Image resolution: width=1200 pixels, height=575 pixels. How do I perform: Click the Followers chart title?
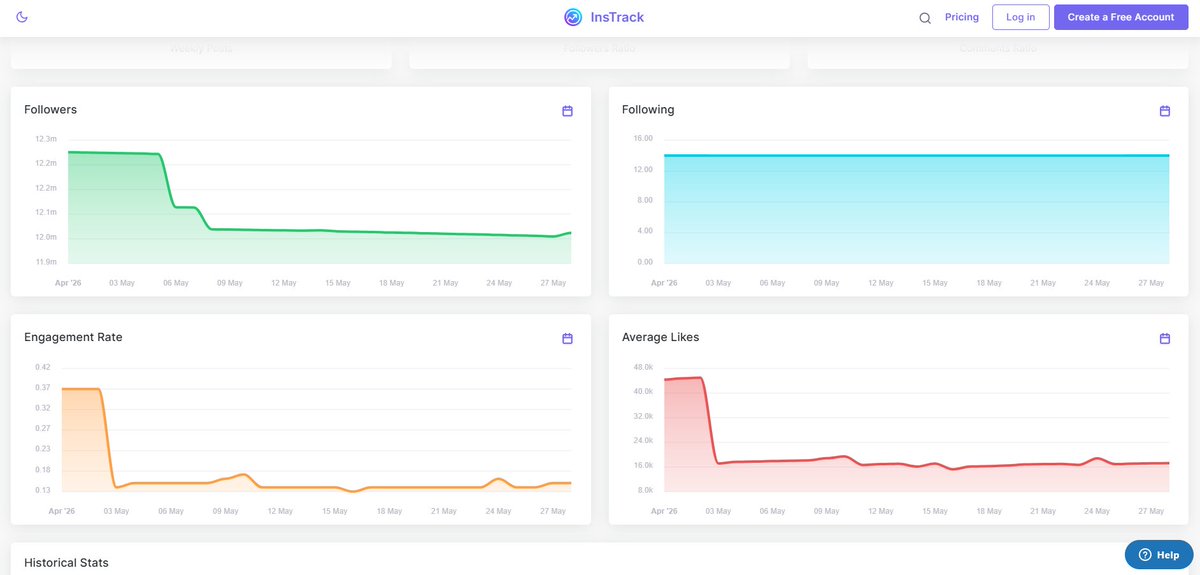[50, 109]
